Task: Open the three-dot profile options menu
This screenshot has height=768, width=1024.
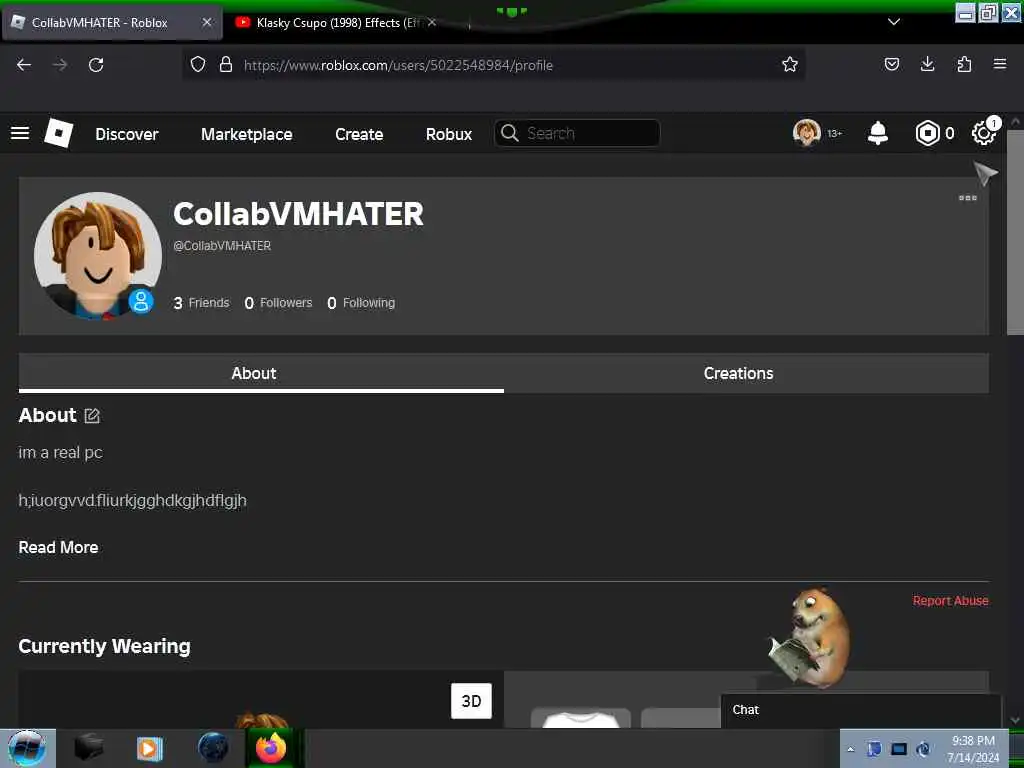Action: click(x=967, y=198)
